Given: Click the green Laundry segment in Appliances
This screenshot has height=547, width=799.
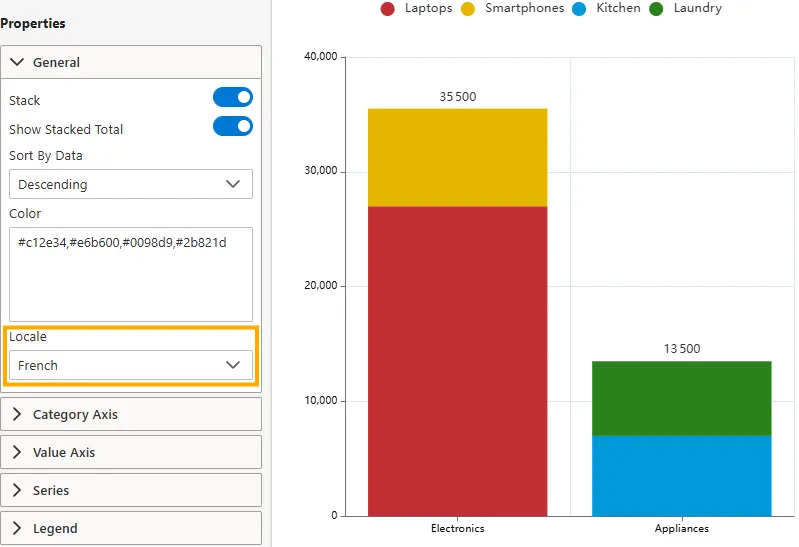Looking at the screenshot, I should tap(681, 398).
